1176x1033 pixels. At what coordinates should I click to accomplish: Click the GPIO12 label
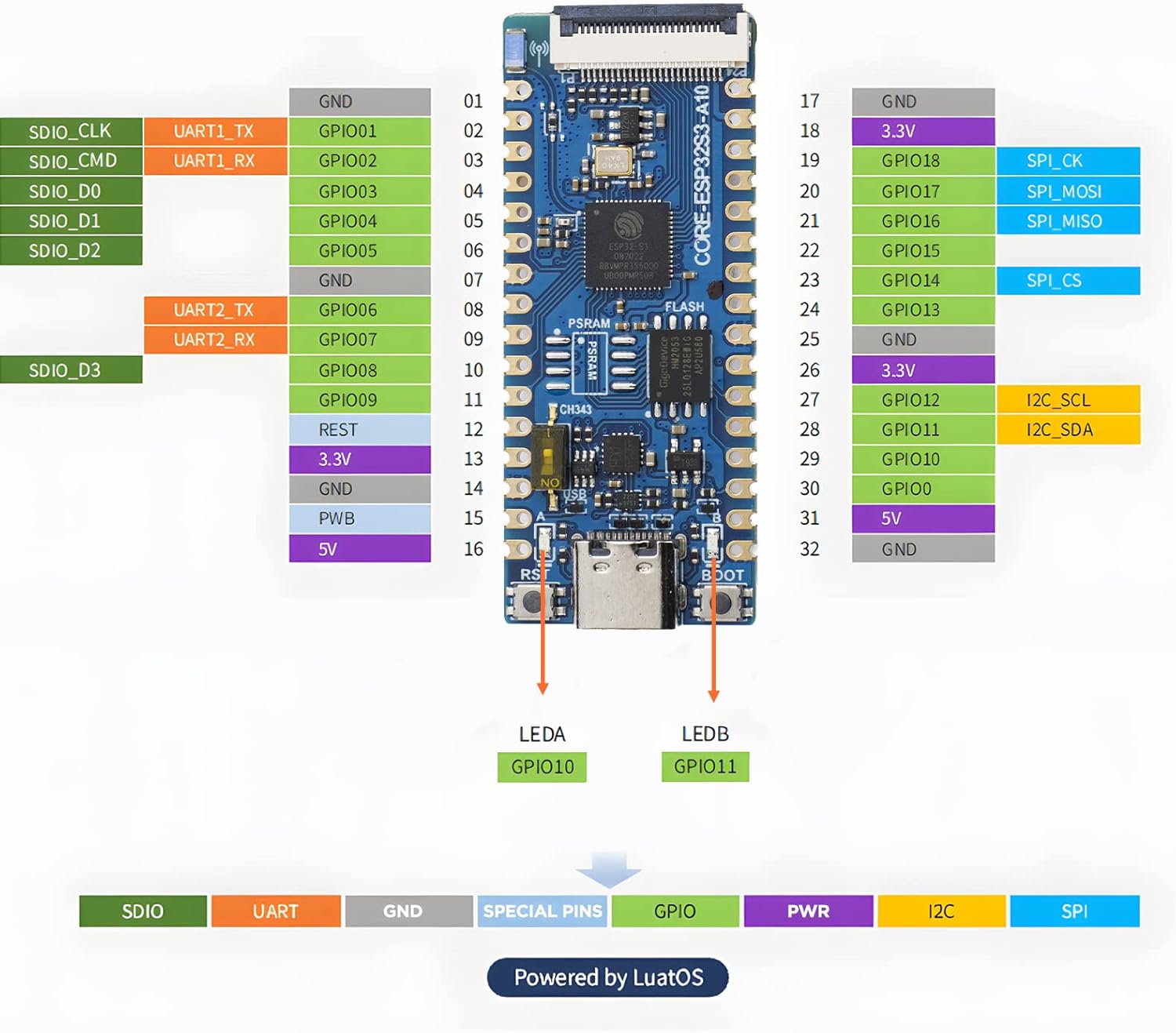tap(924, 399)
